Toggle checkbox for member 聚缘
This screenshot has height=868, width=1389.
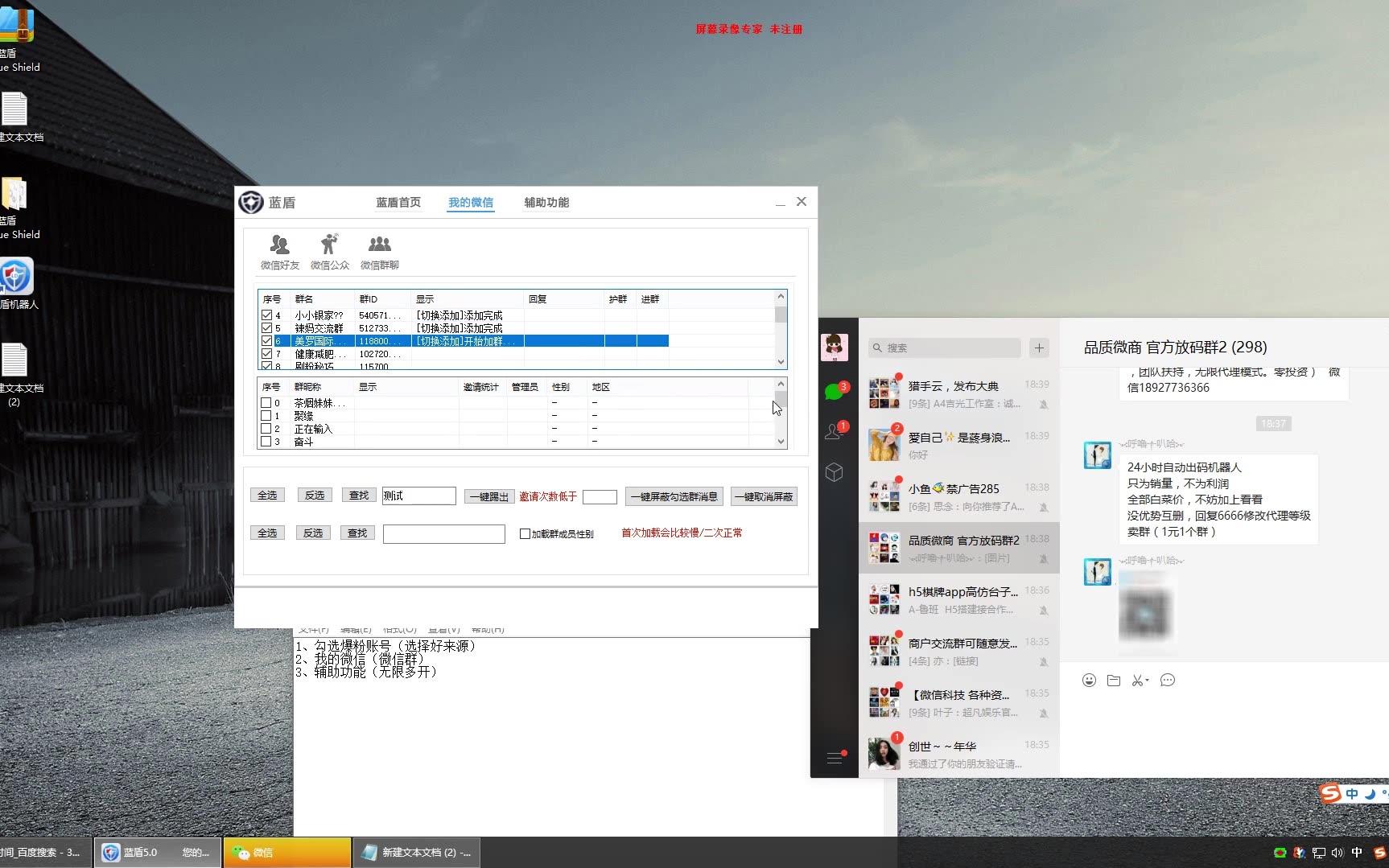coord(266,416)
